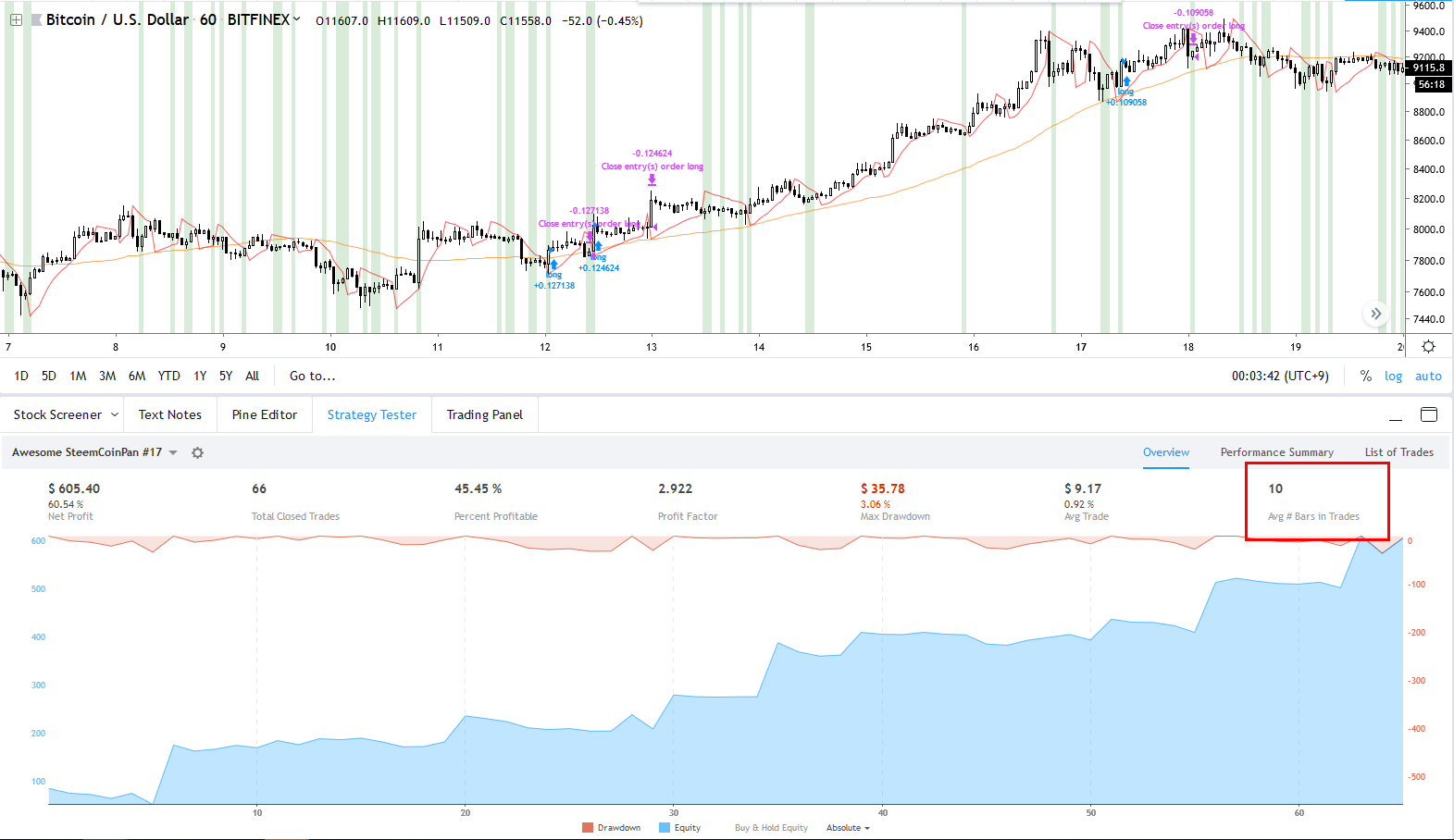Jump to the most recent bar arrow
This screenshot has height=840, width=1454.
1376,314
